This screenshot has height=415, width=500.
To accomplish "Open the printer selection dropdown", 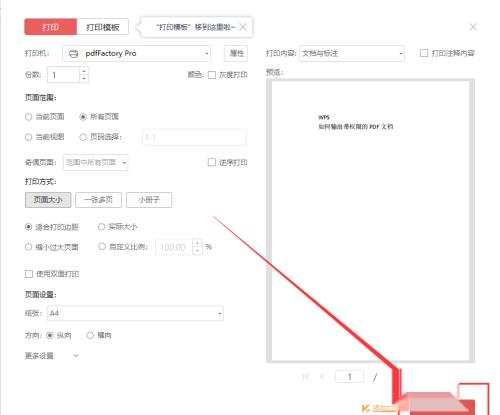I will (x=136, y=53).
